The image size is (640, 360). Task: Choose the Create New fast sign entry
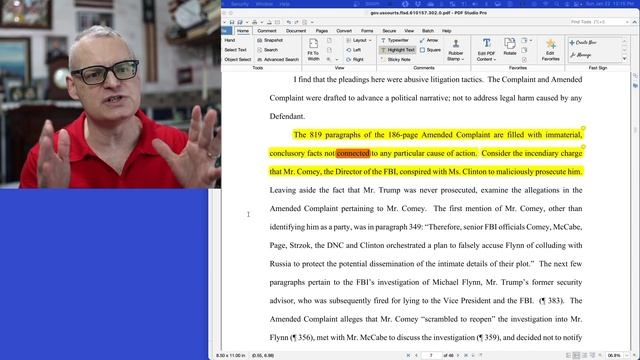click(x=583, y=42)
